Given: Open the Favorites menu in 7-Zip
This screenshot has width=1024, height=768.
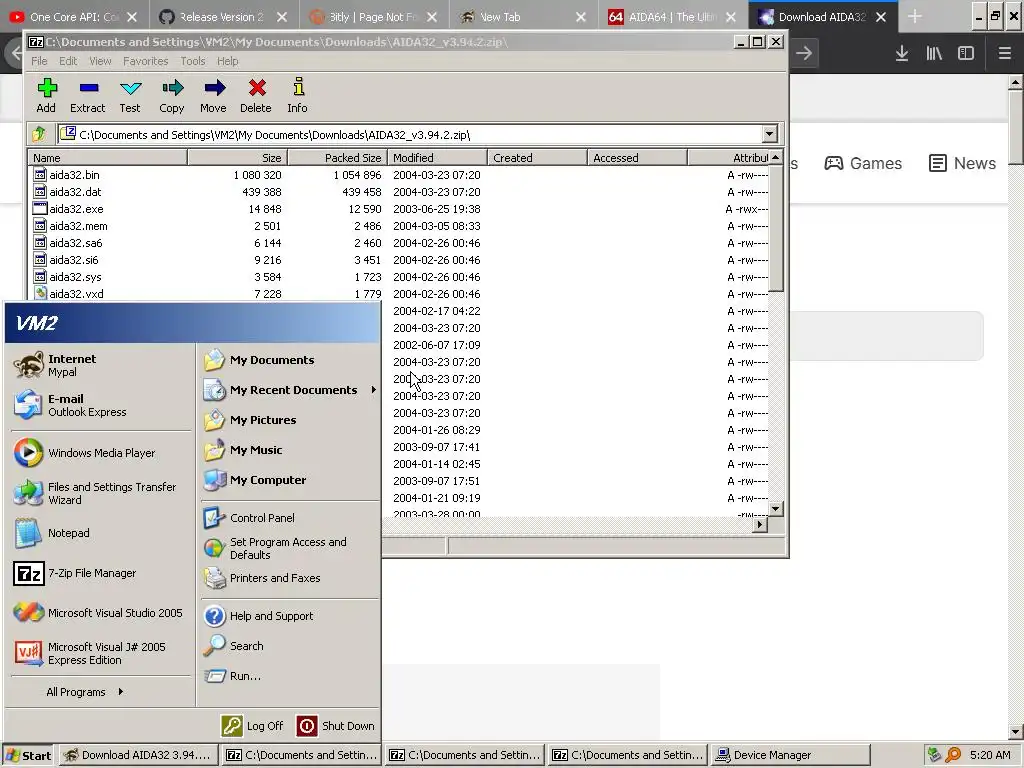Looking at the screenshot, I should pos(146,61).
